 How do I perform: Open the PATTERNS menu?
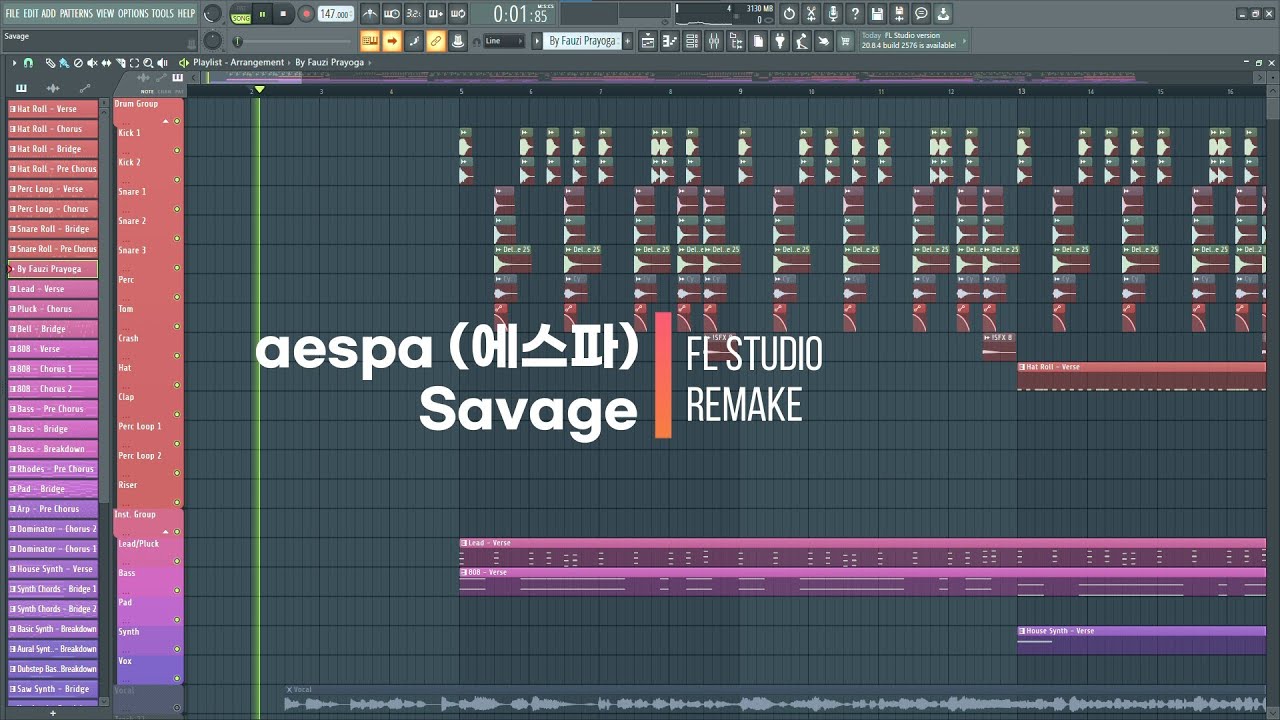(x=76, y=13)
